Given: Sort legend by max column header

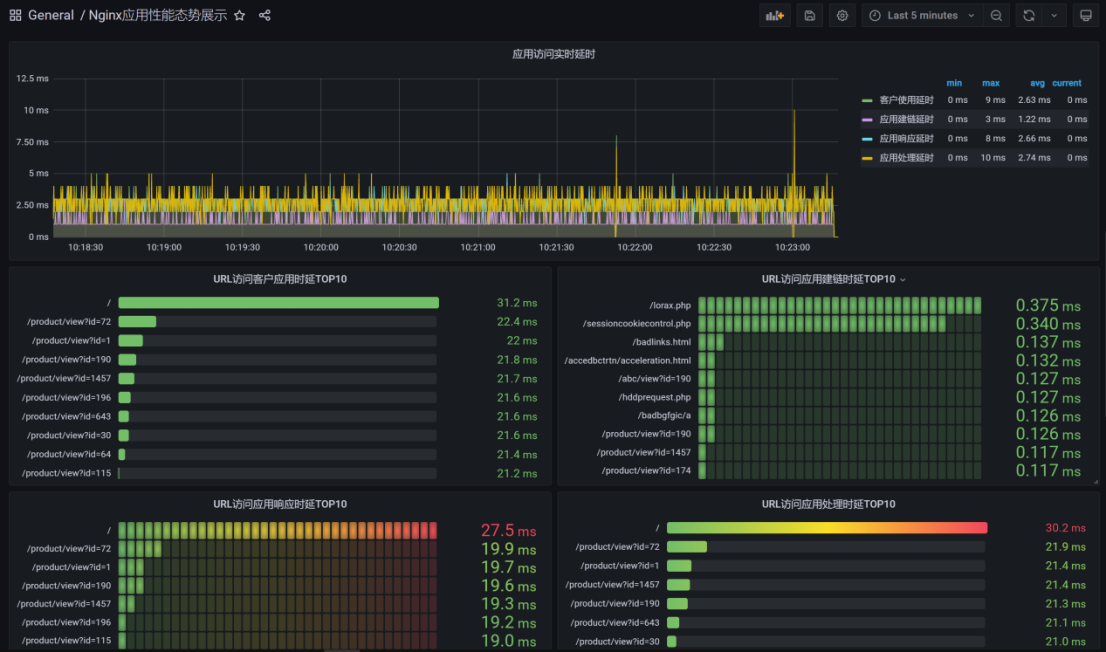Looking at the screenshot, I should pos(991,83).
